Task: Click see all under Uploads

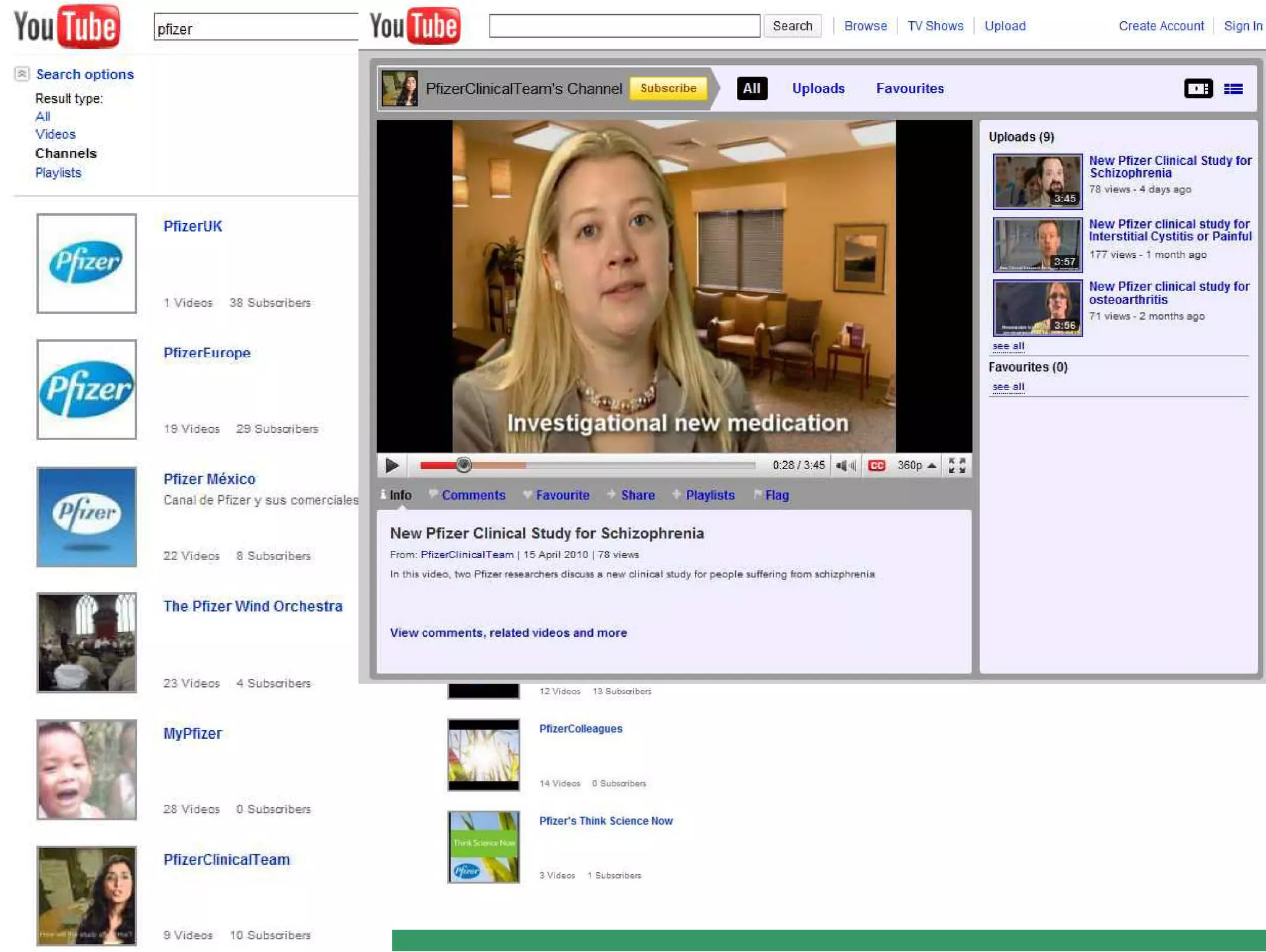Action: 1008,346
